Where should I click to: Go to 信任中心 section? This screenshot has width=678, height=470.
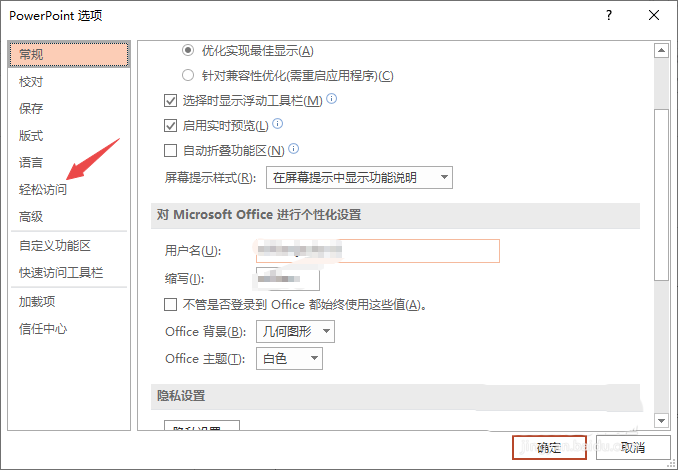[44, 328]
